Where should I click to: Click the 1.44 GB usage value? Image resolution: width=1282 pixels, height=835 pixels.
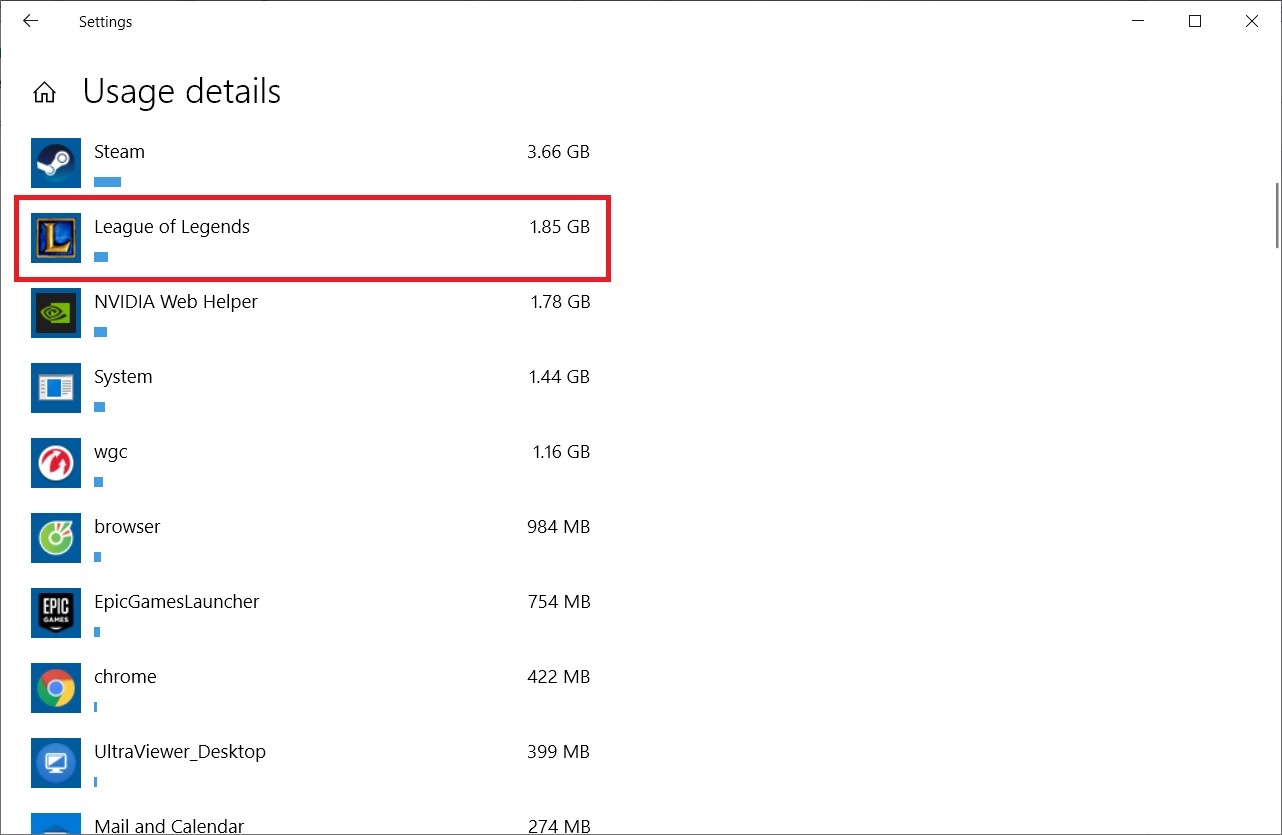coord(559,377)
